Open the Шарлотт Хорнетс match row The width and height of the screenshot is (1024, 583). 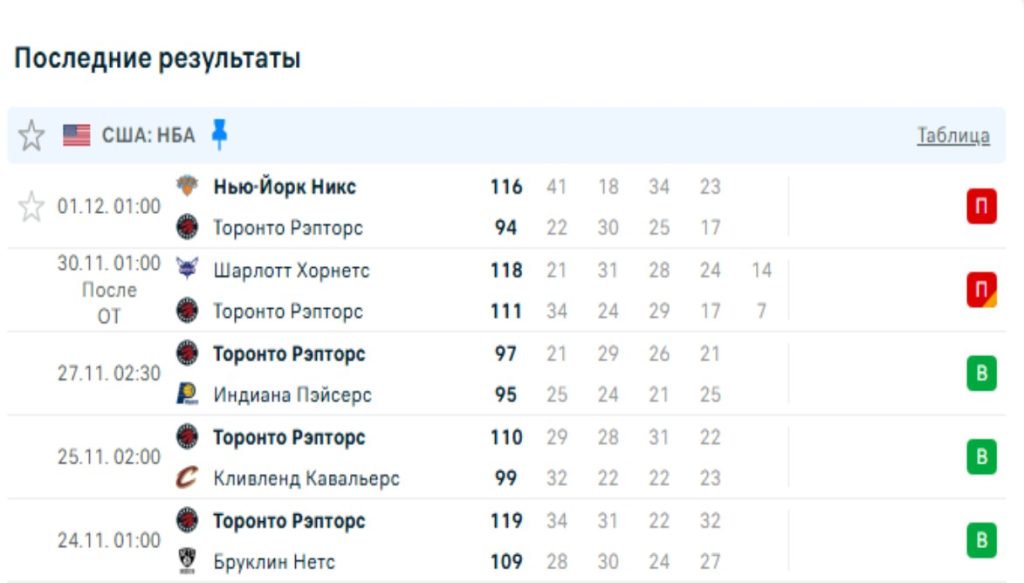(x=291, y=271)
